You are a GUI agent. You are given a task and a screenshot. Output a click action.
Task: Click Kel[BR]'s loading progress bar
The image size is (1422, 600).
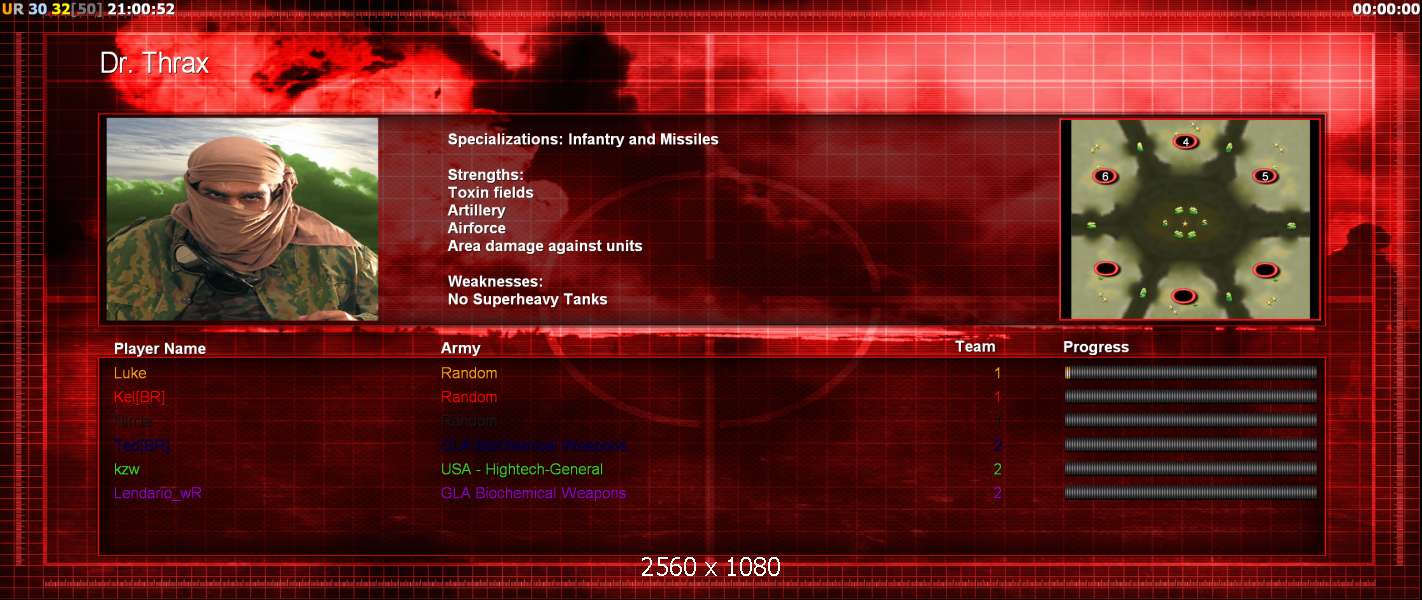pos(1191,396)
